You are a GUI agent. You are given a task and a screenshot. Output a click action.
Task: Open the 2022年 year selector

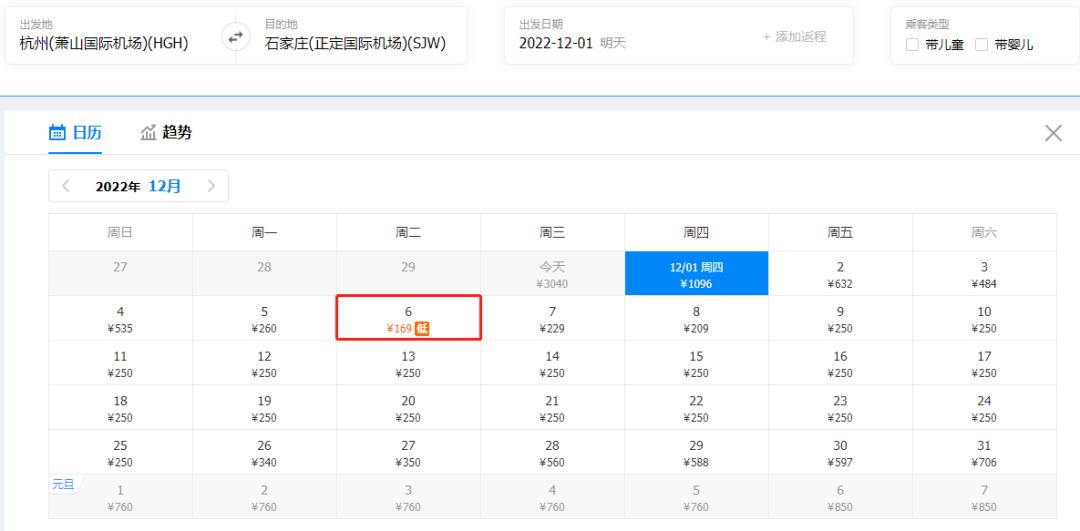(118, 186)
